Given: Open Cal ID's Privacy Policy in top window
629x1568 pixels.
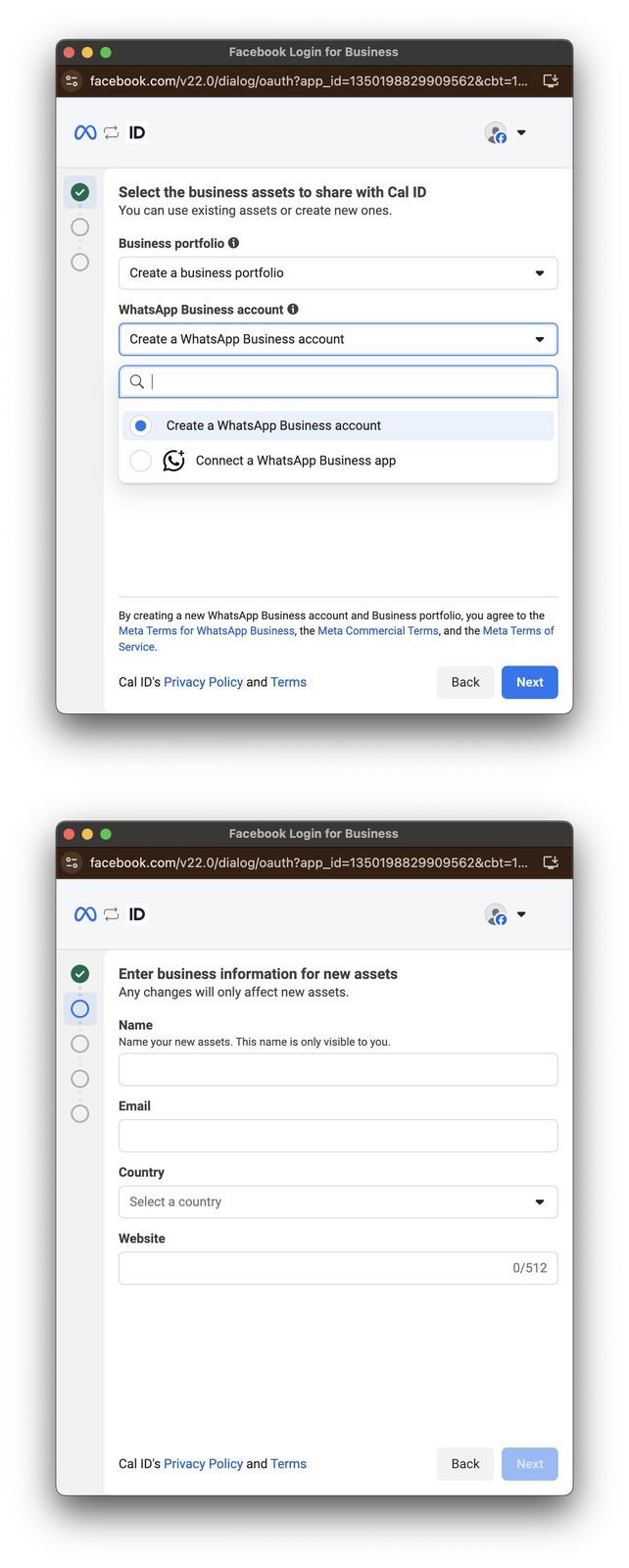Looking at the screenshot, I should (203, 683).
